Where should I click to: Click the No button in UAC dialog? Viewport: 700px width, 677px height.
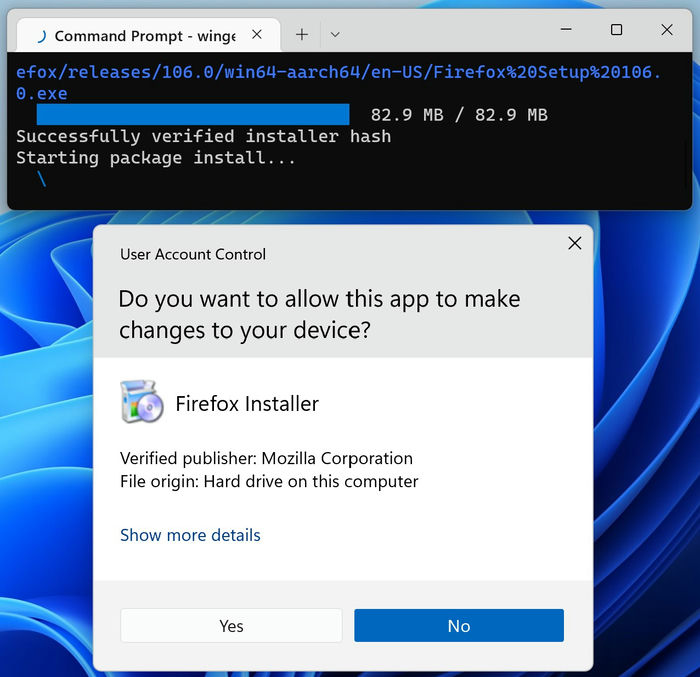[459, 626]
